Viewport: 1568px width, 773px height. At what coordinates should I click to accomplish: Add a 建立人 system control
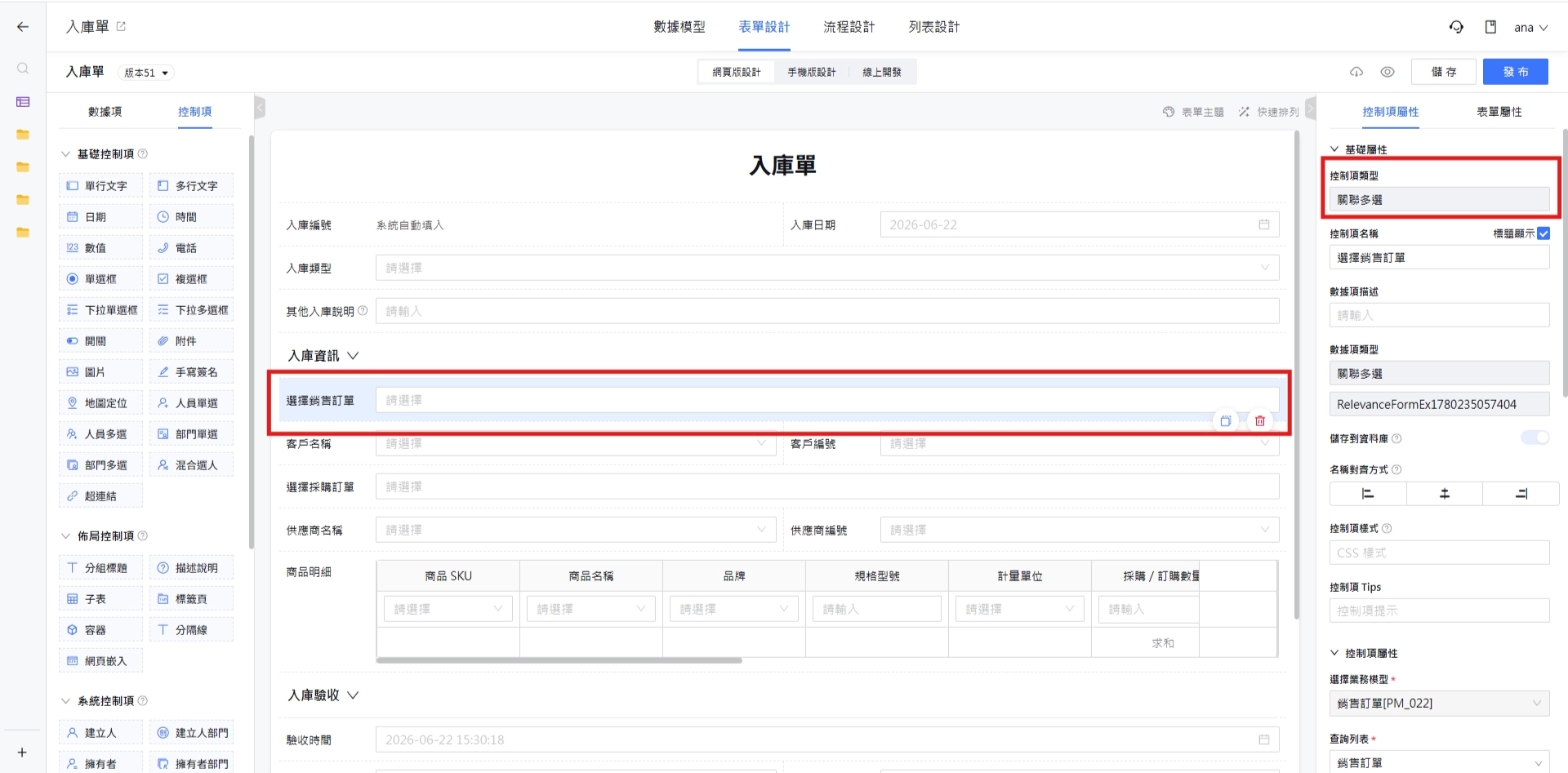100,732
